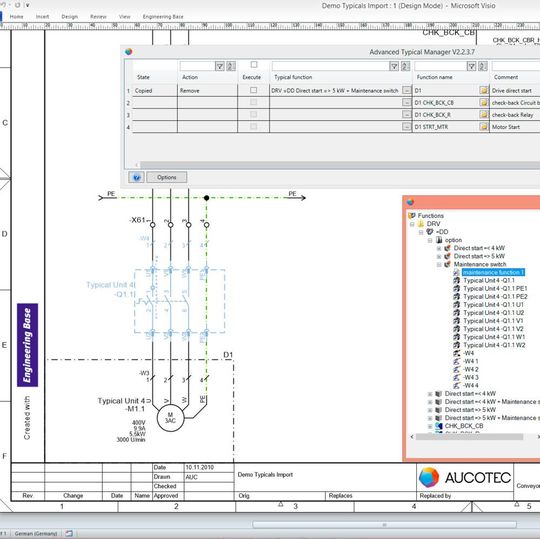Open the Design ribbon tab

click(70, 17)
